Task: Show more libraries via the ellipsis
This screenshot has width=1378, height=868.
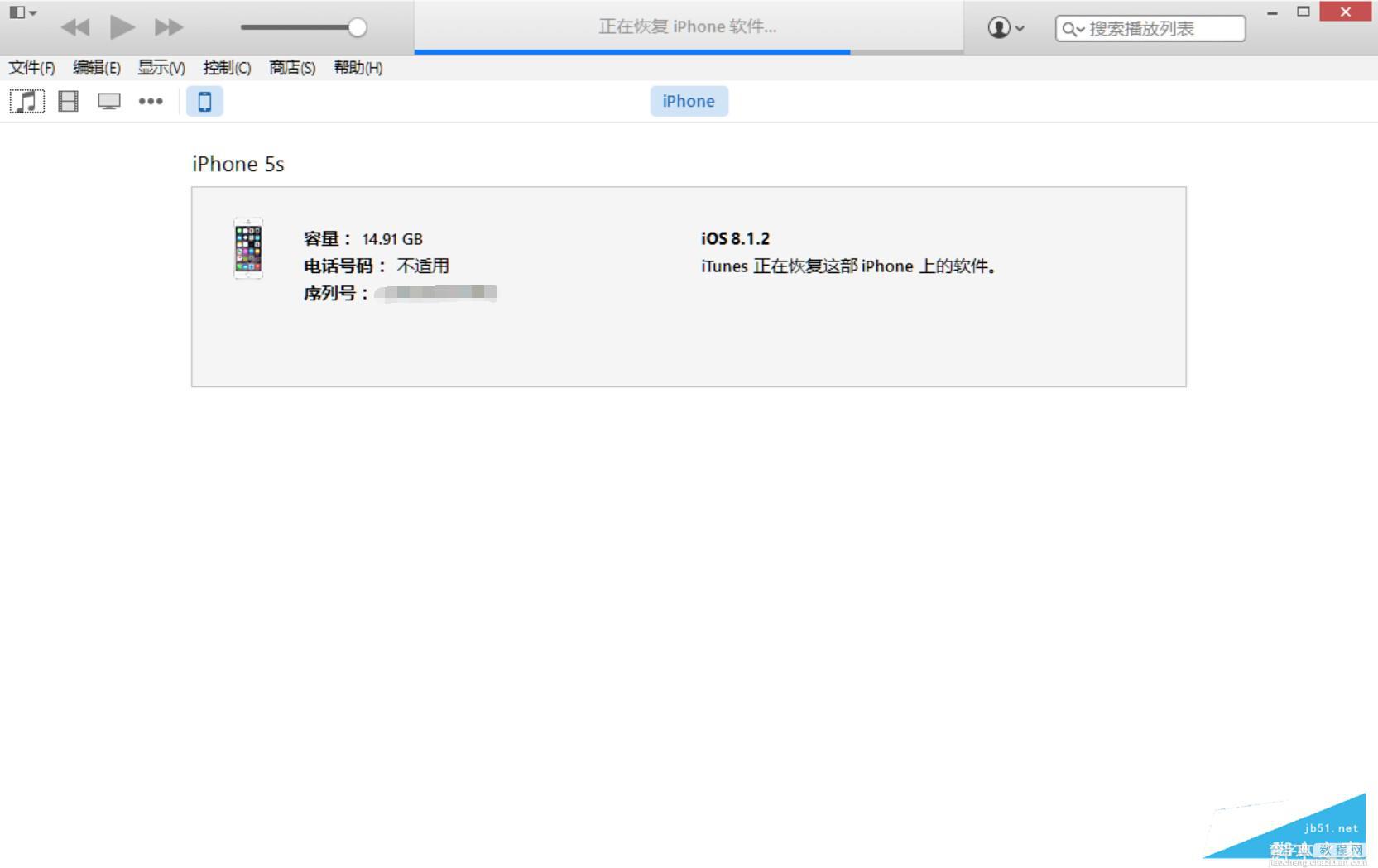Action: [151, 102]
